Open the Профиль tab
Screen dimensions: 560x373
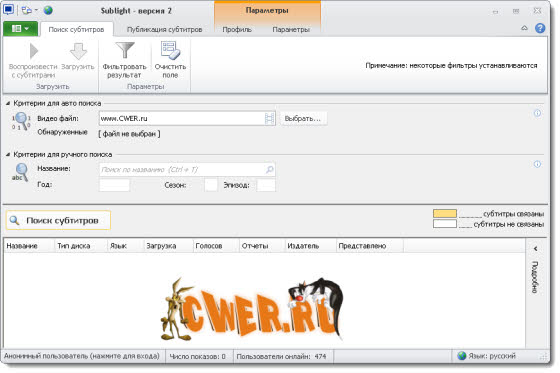[237, 29]
